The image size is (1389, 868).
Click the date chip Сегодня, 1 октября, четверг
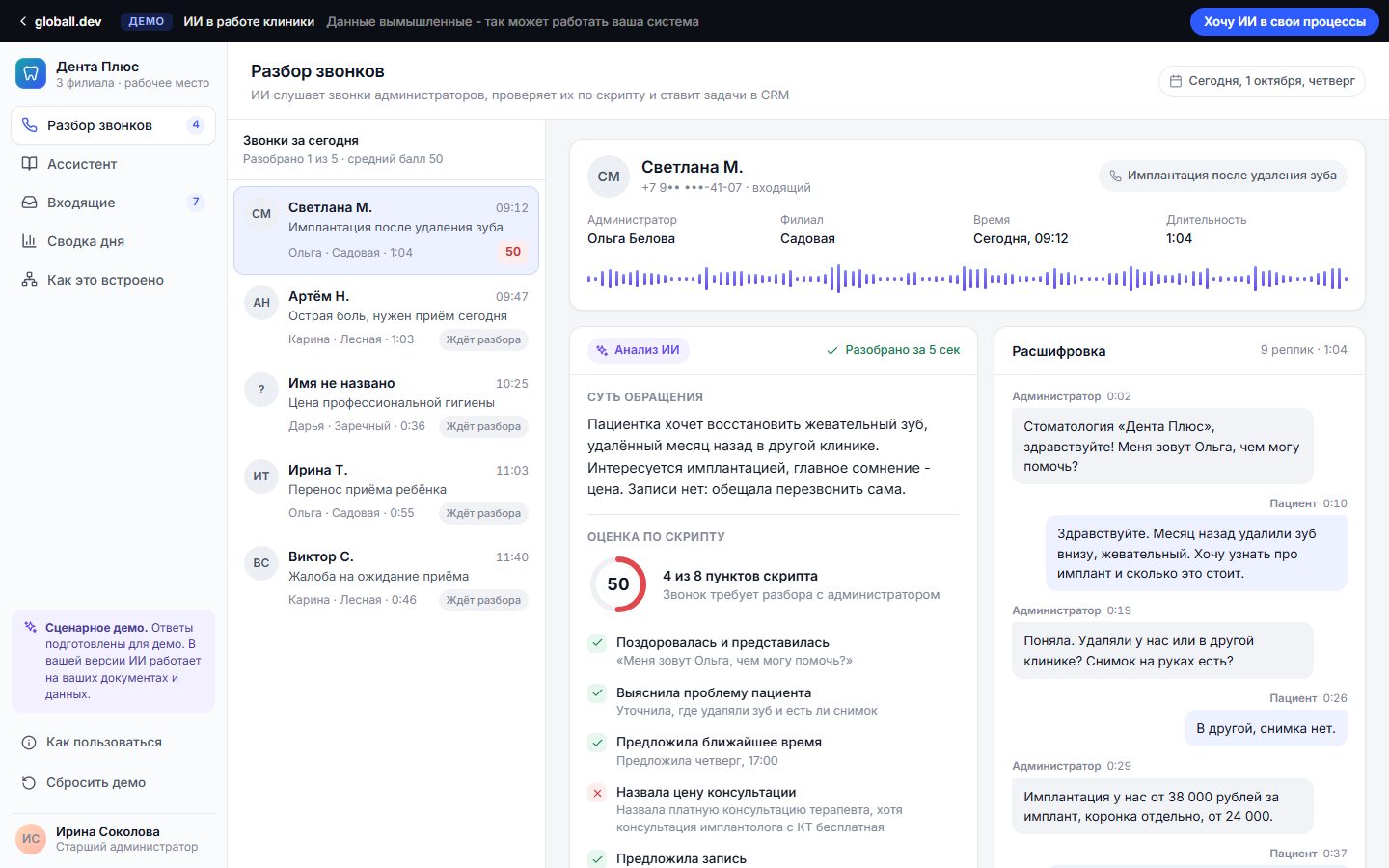coord(1262,81)
